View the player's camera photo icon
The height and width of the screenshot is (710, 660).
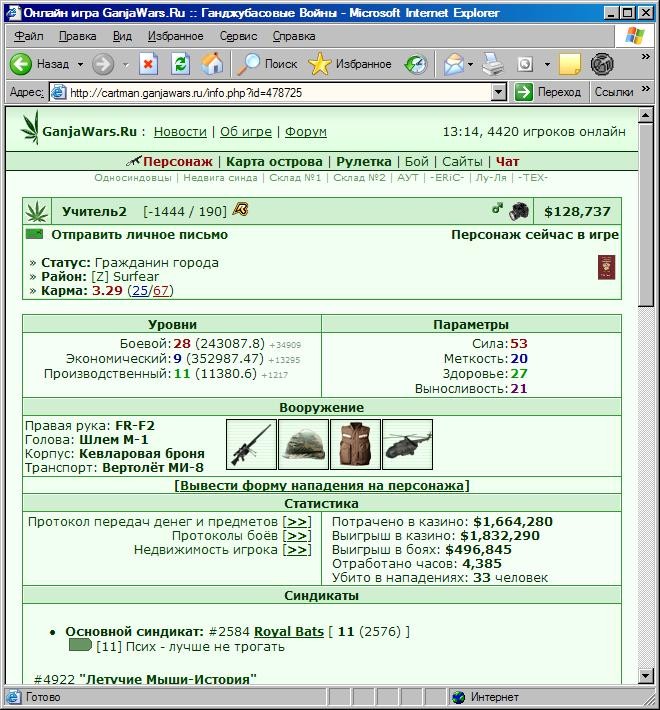click(x=519, y=211)
